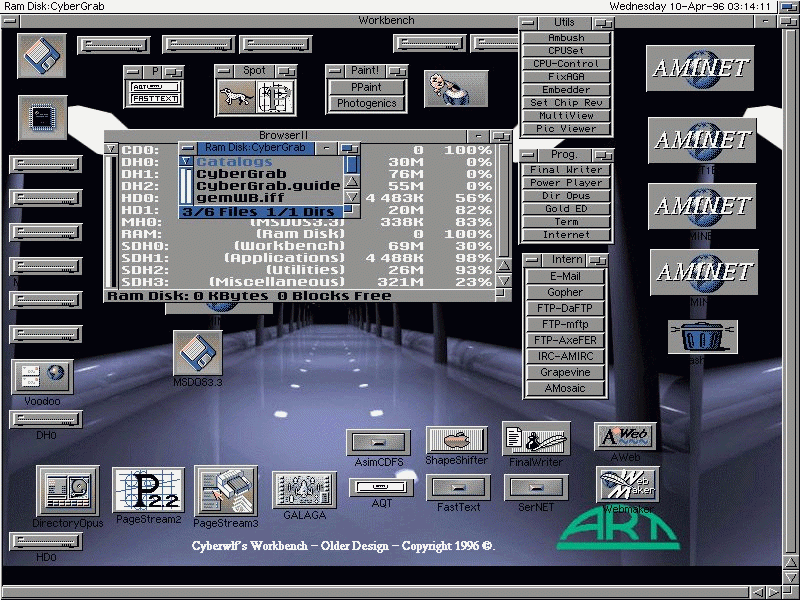Viewport: 800px width, 600px height.
Task: Launch IRC-AMIRC from the Intern dock
Action: coord(565,356)
